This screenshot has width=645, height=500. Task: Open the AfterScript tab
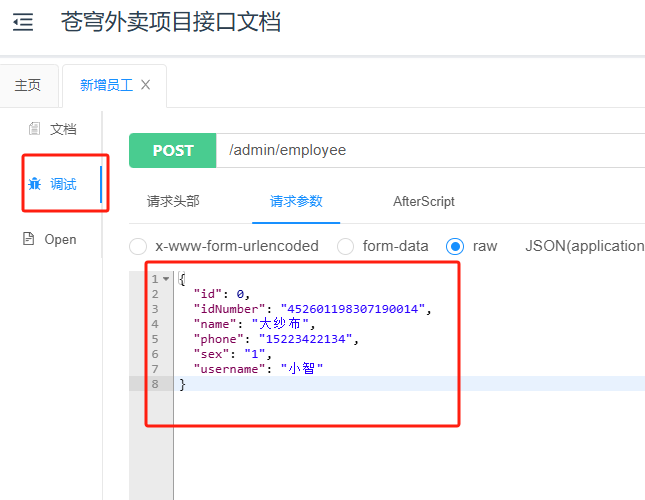pyautogui.click(x=424, y=201)
